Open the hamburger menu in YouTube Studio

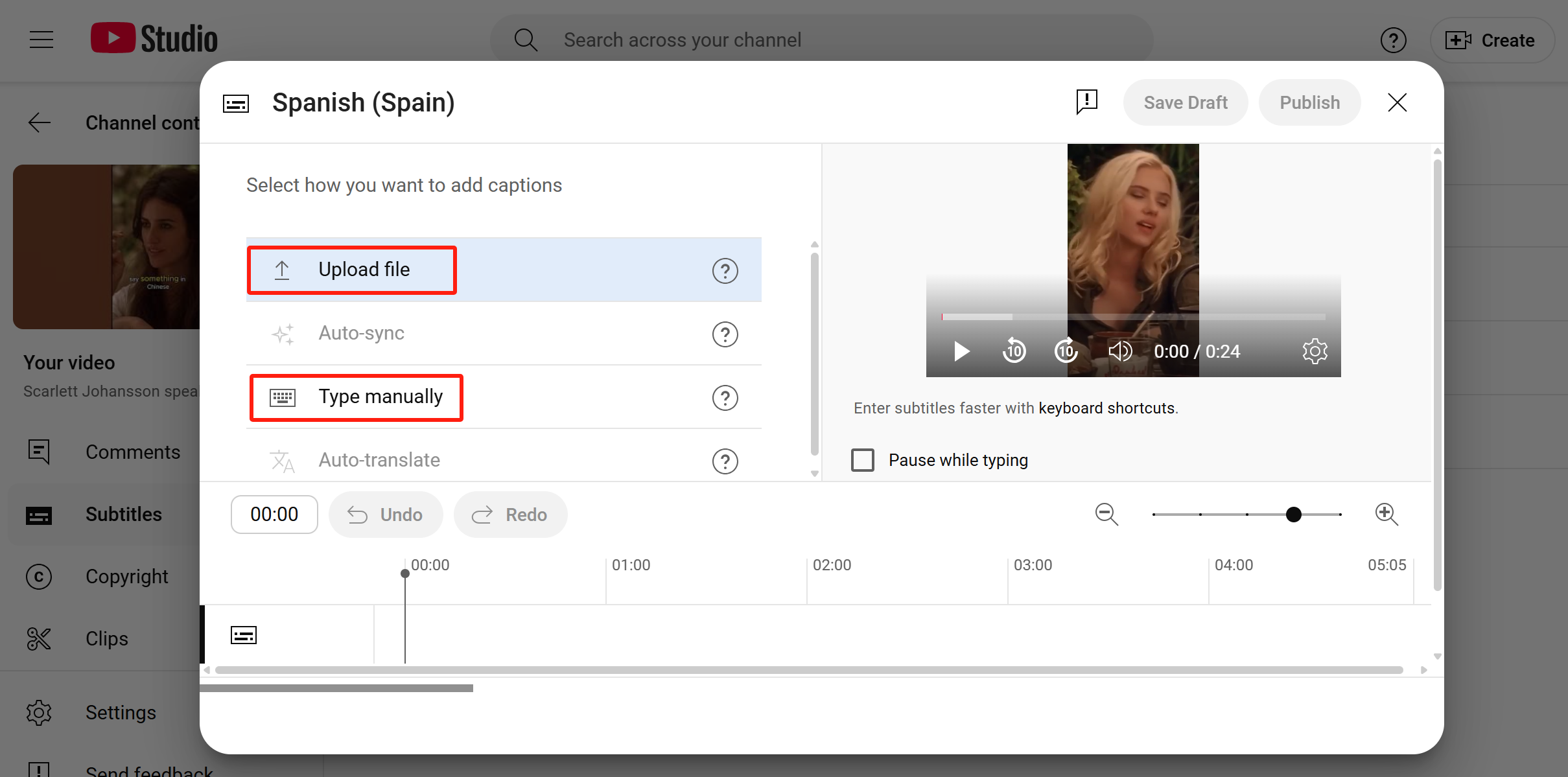pyautogui.click(x=41, y=40)
